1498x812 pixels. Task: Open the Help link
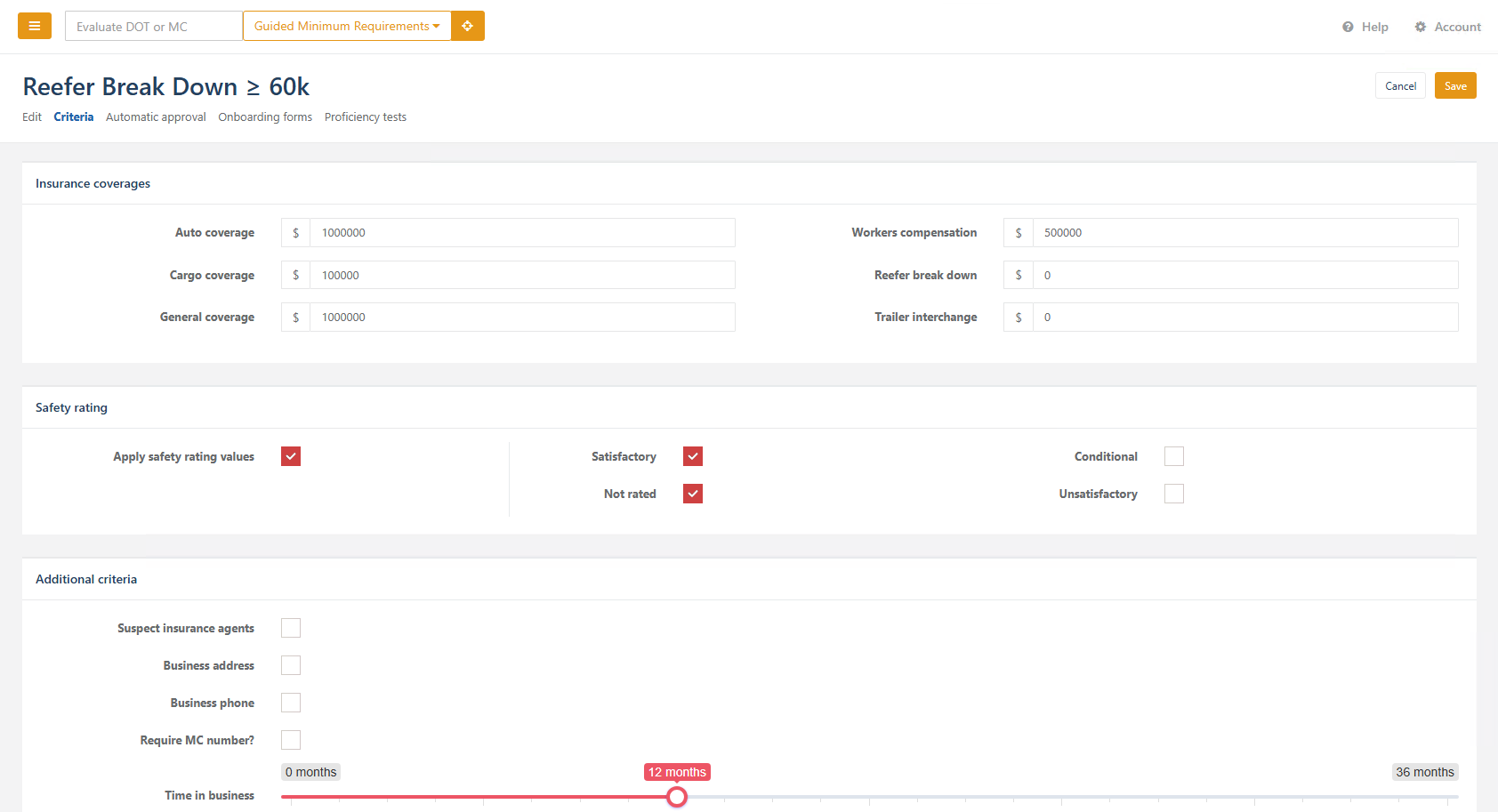[x=1365, y=27]
